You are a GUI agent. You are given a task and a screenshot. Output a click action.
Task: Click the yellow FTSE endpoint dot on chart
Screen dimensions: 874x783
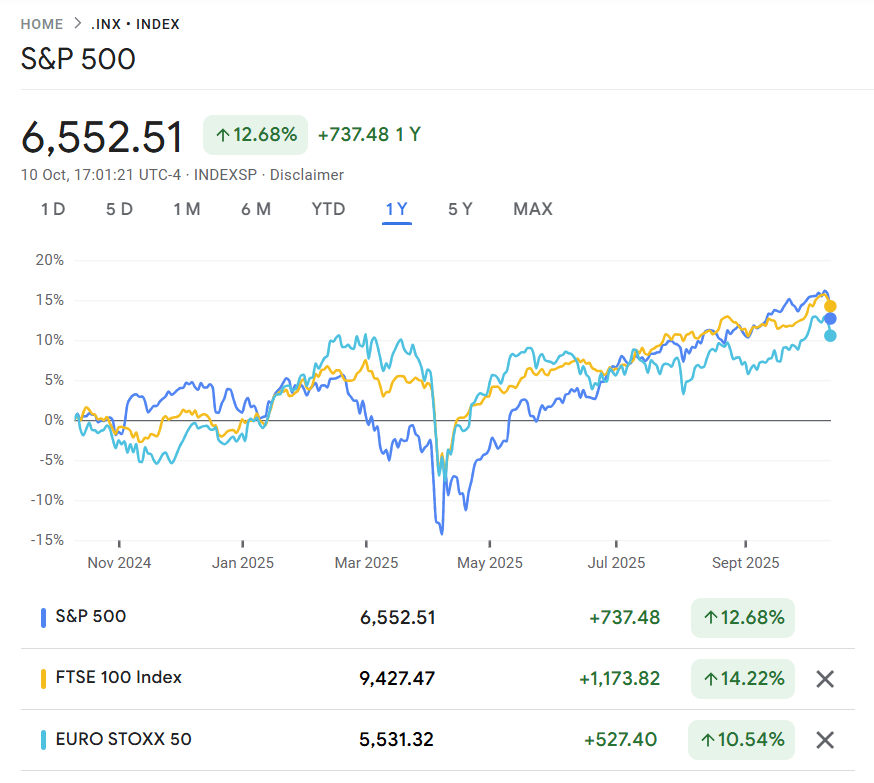tap(830, 306)
